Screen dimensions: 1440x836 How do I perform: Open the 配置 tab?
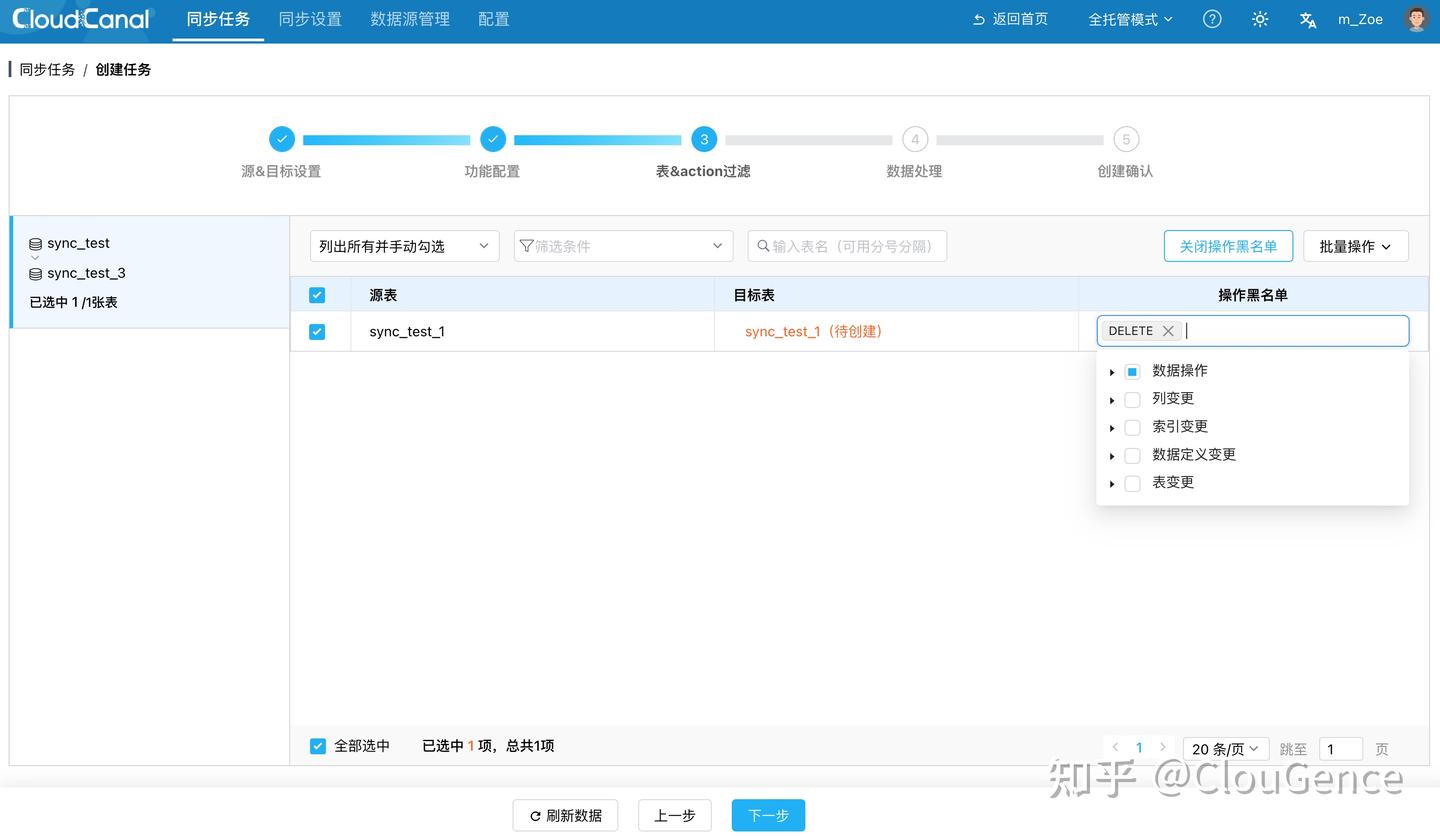coord(494,19)
